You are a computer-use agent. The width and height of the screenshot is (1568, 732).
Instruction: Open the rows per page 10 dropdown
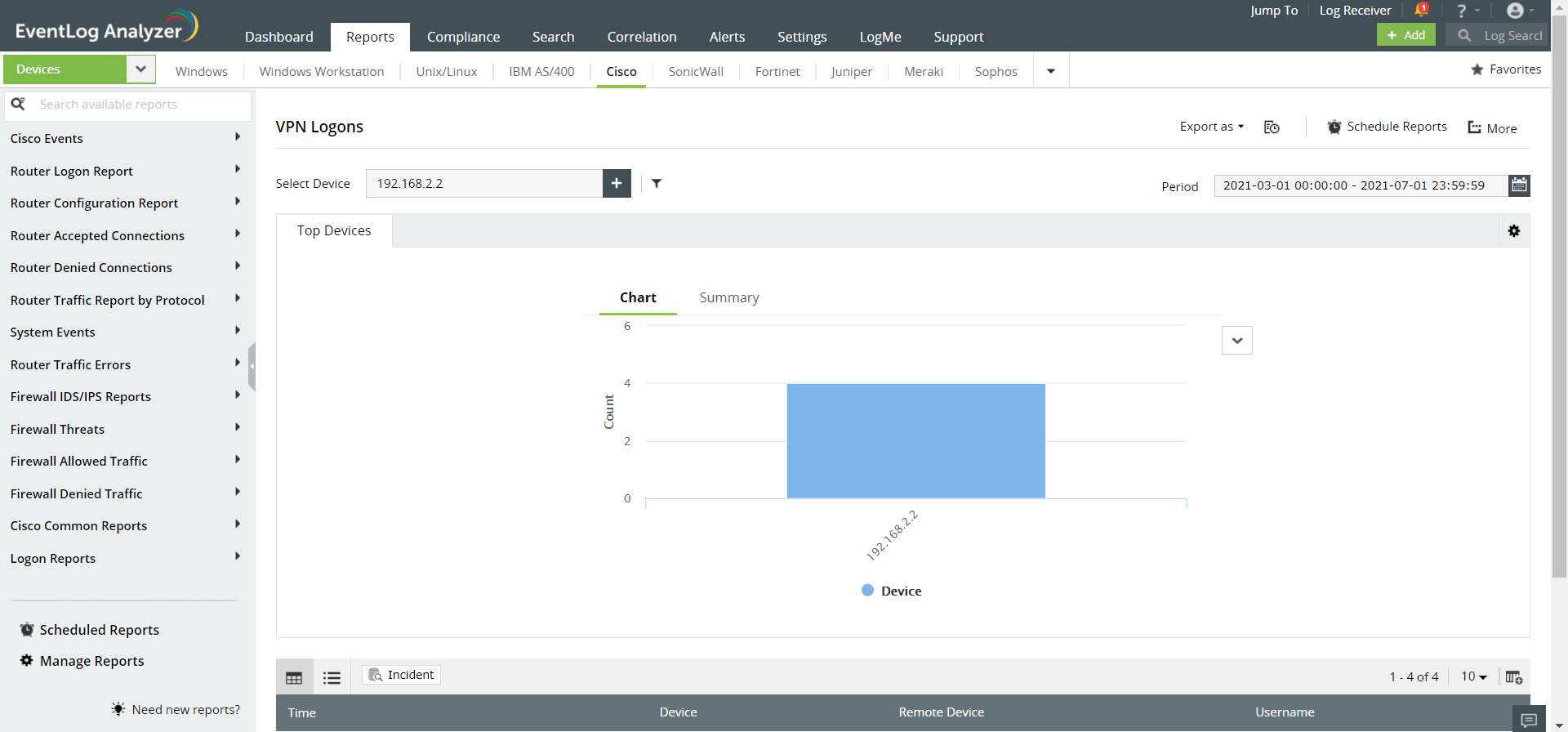click(x=1474, y=676)
